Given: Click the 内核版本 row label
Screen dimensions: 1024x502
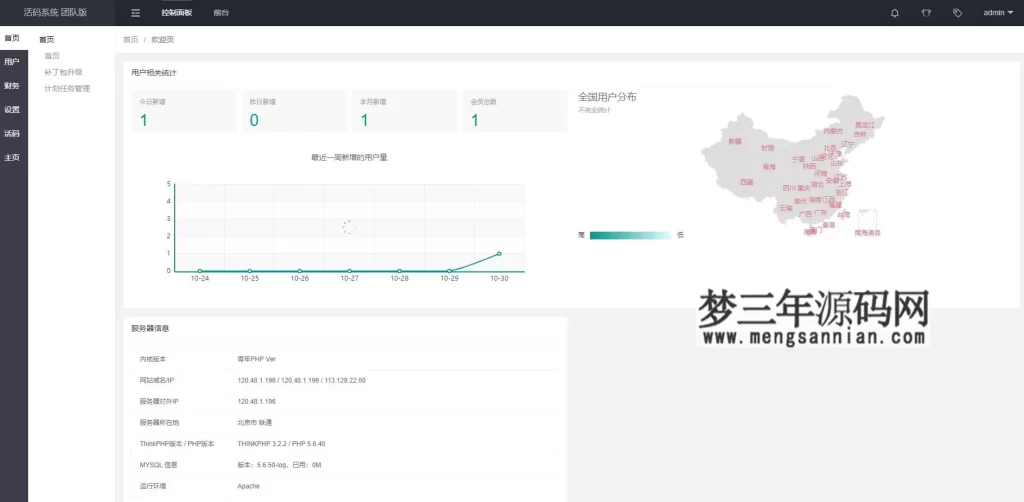Looking at the screenshot, I should click(153, 359).
